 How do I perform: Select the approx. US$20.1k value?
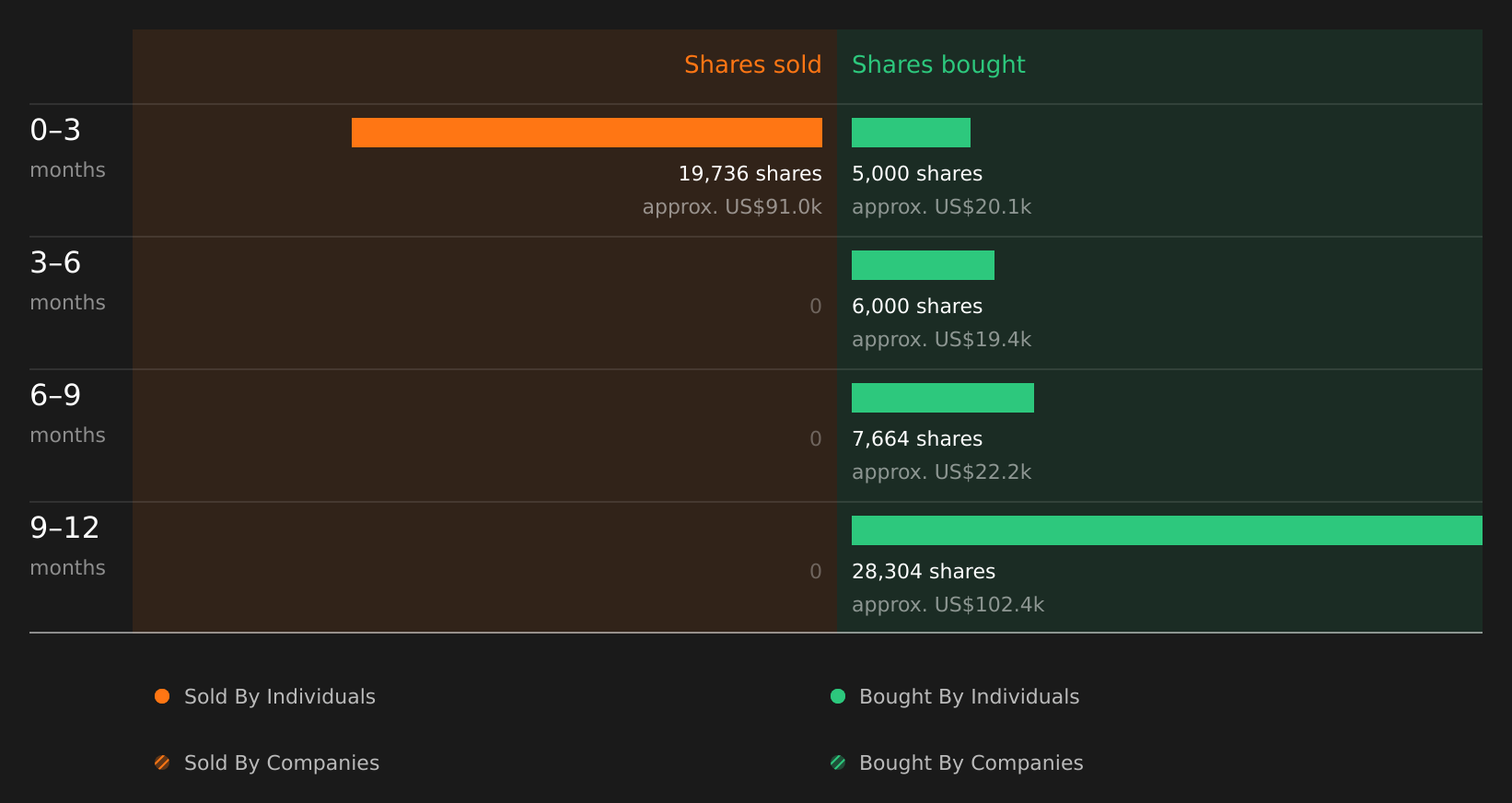pyautogui.click(x=941, y=207)
